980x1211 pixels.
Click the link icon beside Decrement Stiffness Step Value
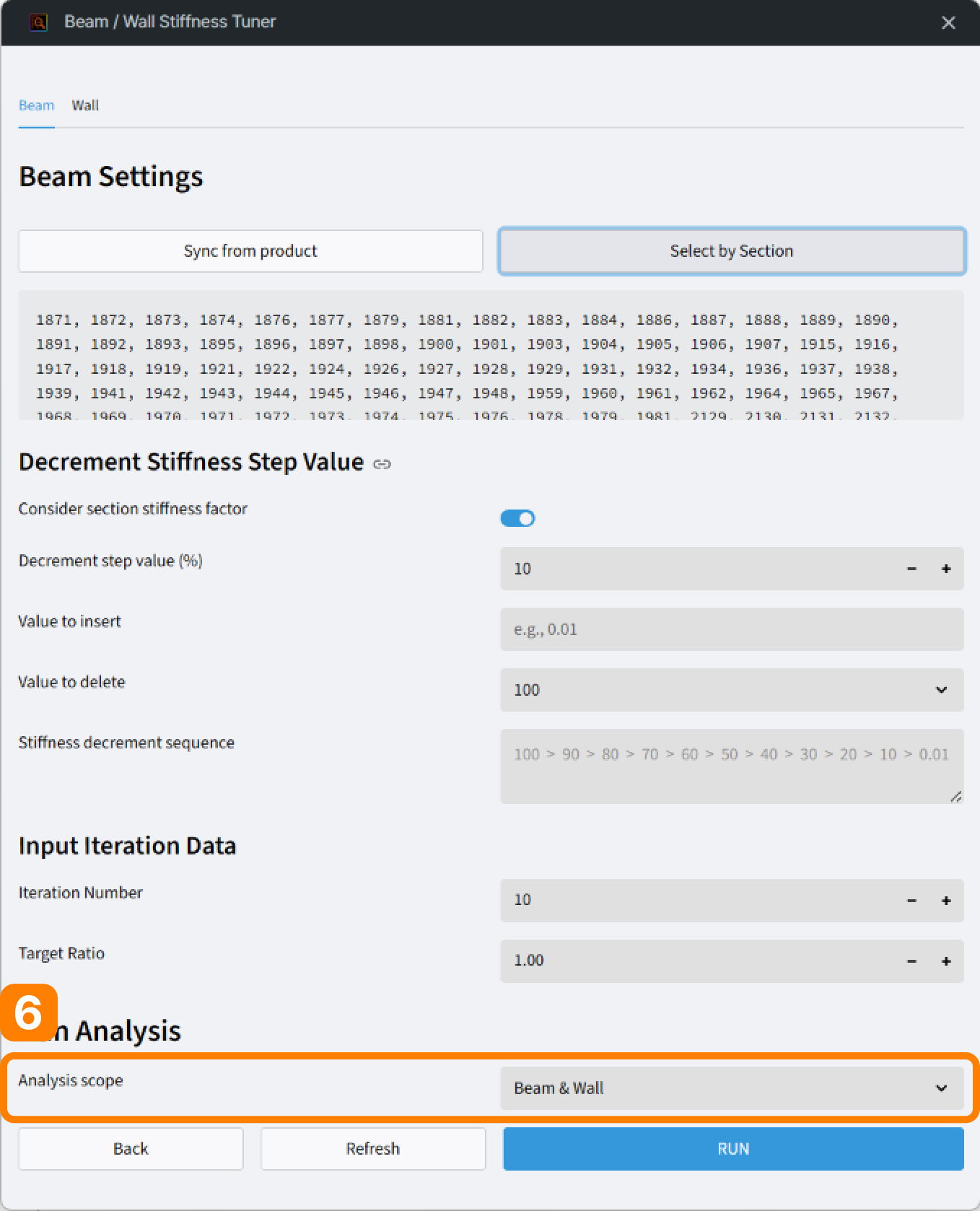[x=382, y=464]
